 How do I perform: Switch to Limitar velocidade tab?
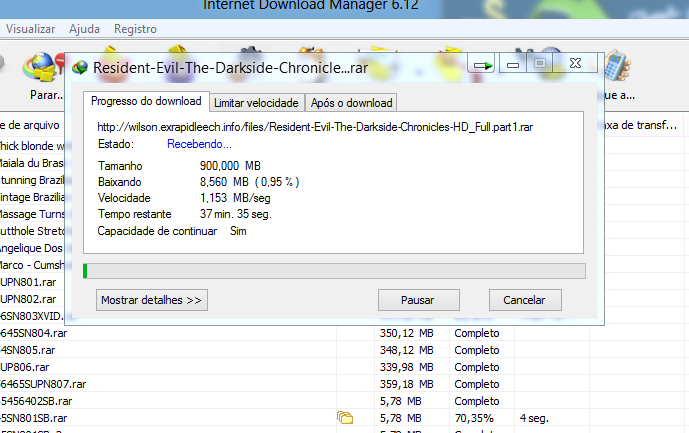pyautogui.click(x=256, y=103)
